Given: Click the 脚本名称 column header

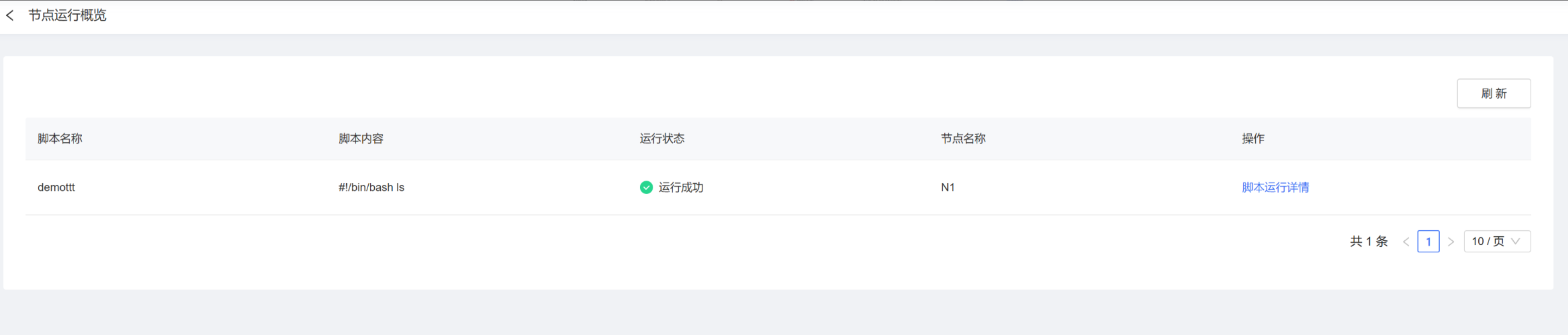Looking at the screenshot, I should pos(59,139).
